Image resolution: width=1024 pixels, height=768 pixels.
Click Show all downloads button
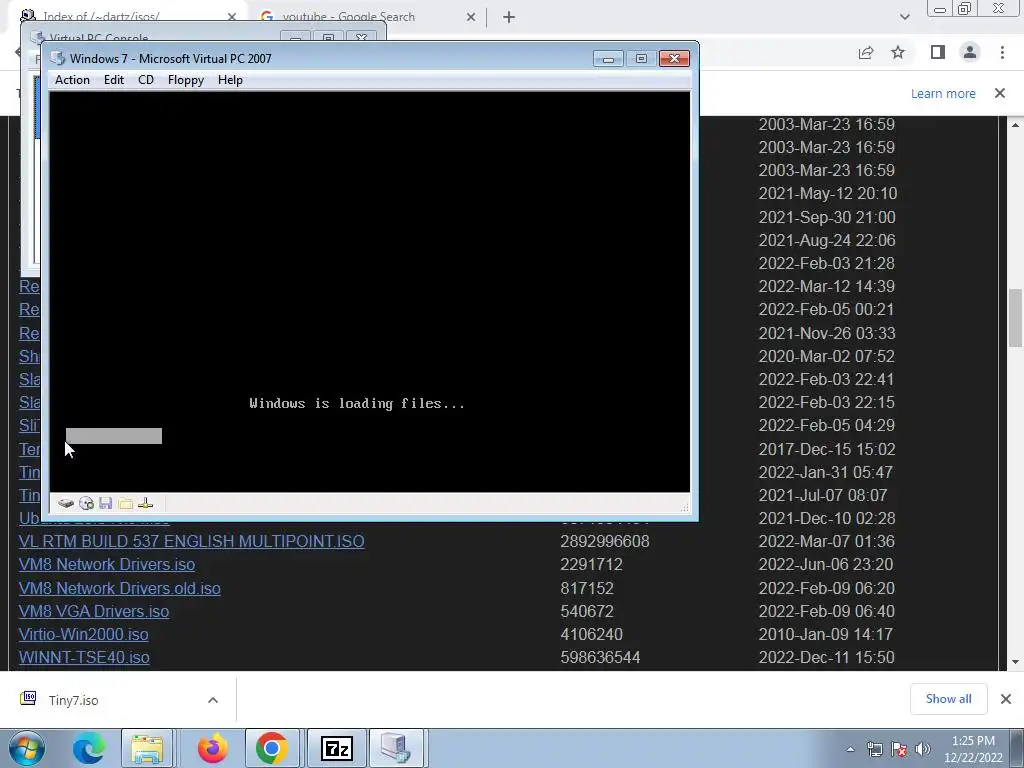coord(948,699)
